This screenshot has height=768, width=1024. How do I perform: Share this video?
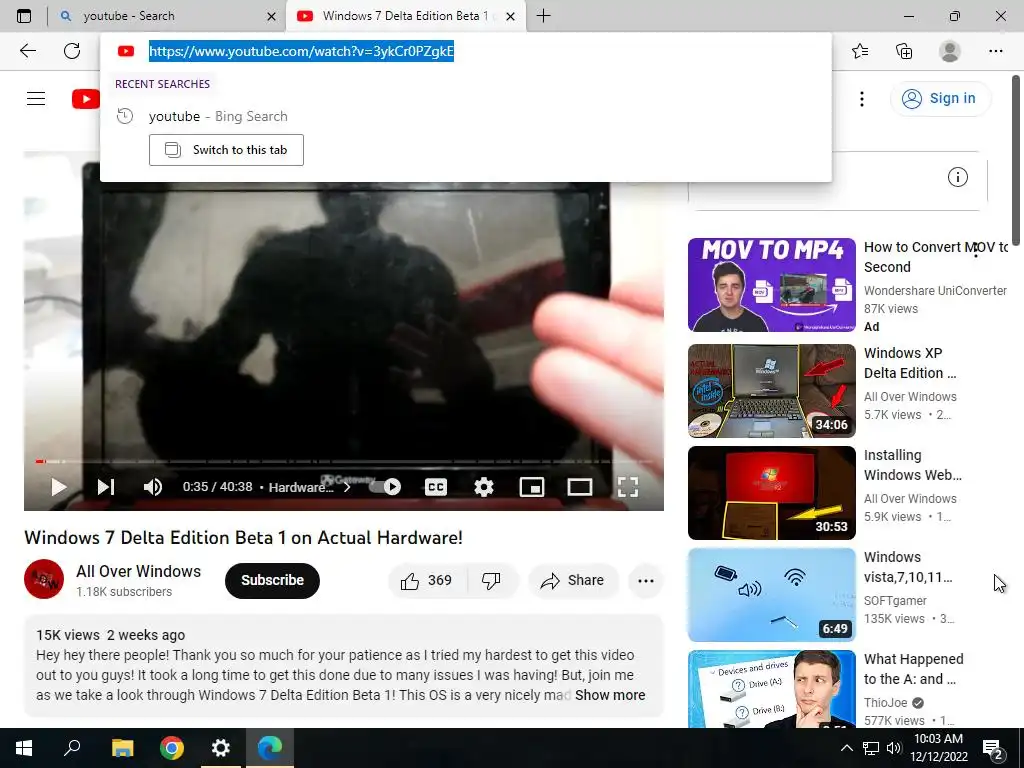(x=573, y=580)
